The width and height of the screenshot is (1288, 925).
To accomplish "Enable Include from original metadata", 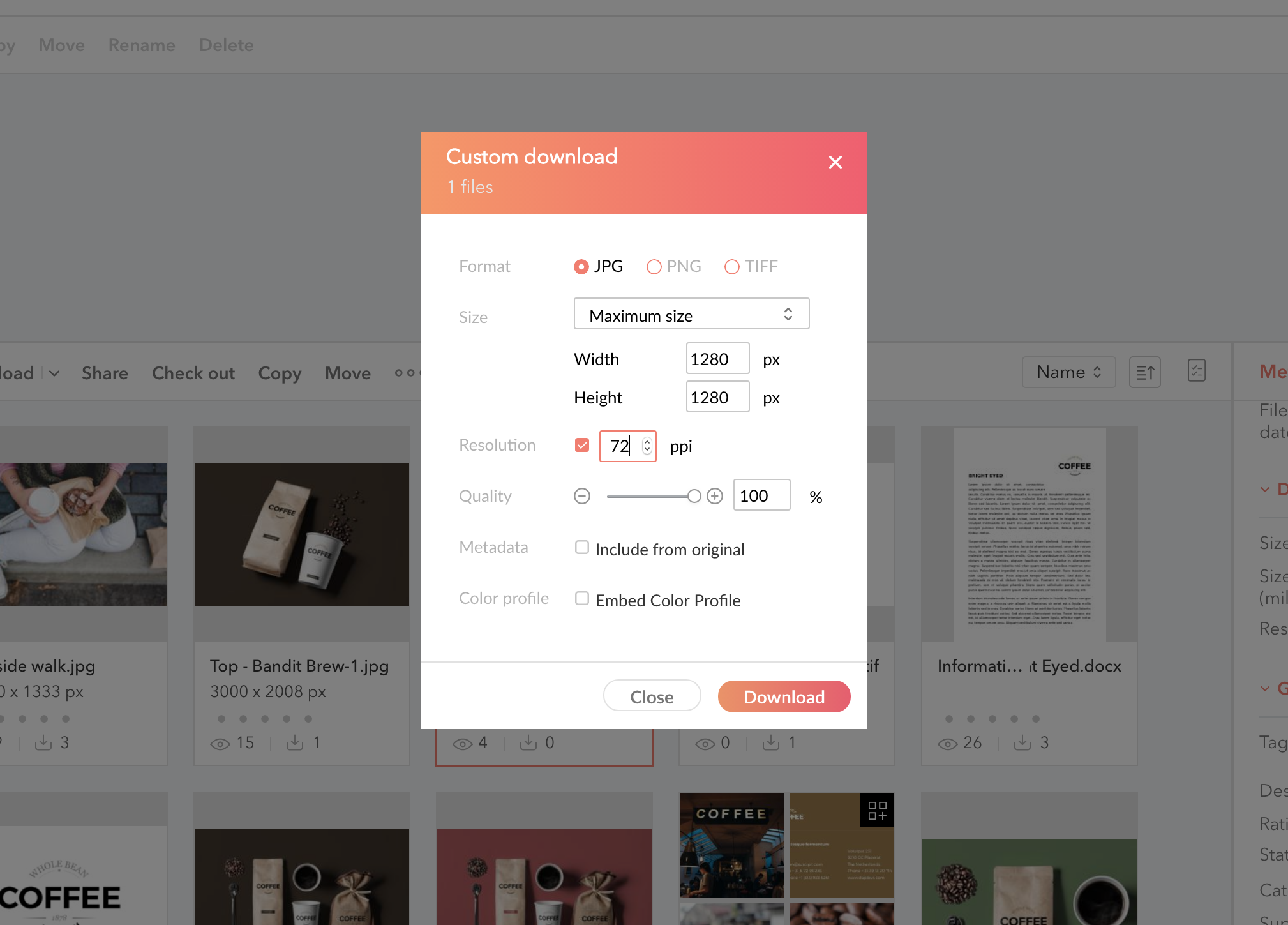I will pyautogui.click(x=581, y=548).
